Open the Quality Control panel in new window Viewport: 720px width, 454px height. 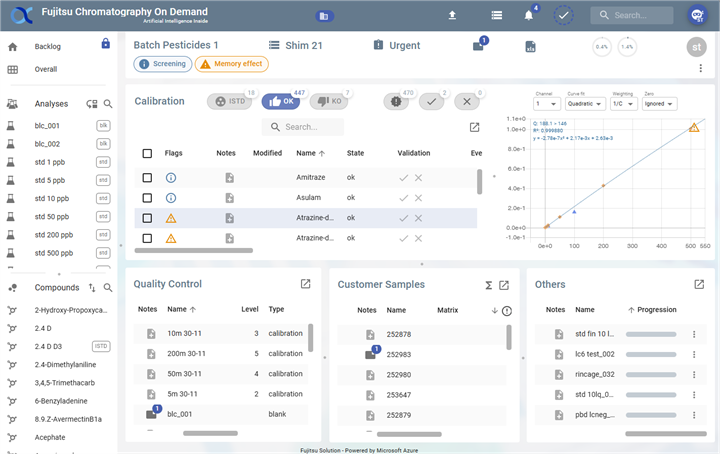[x=306, y=284]
